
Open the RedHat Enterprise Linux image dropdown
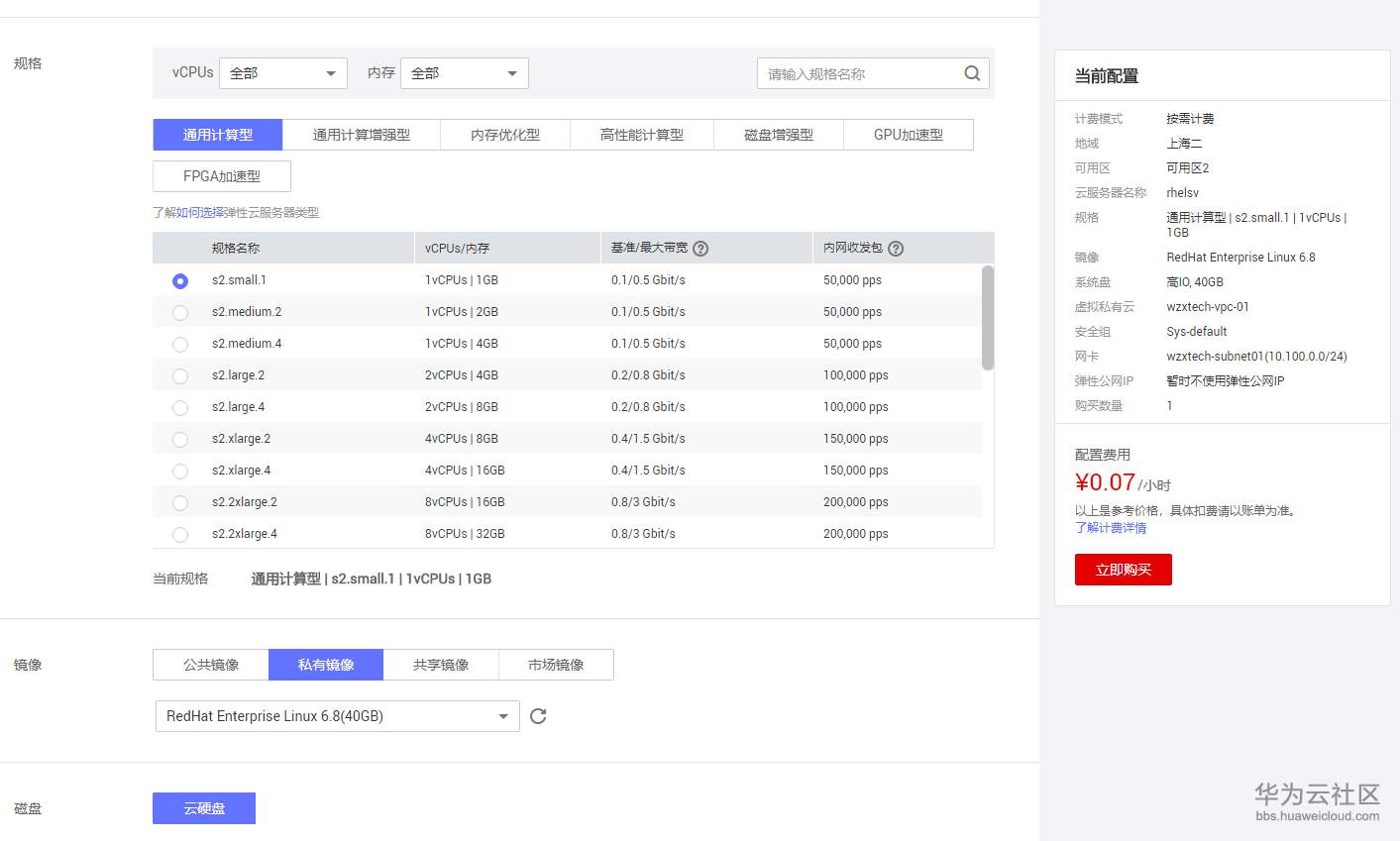click(x=337, y=715)
